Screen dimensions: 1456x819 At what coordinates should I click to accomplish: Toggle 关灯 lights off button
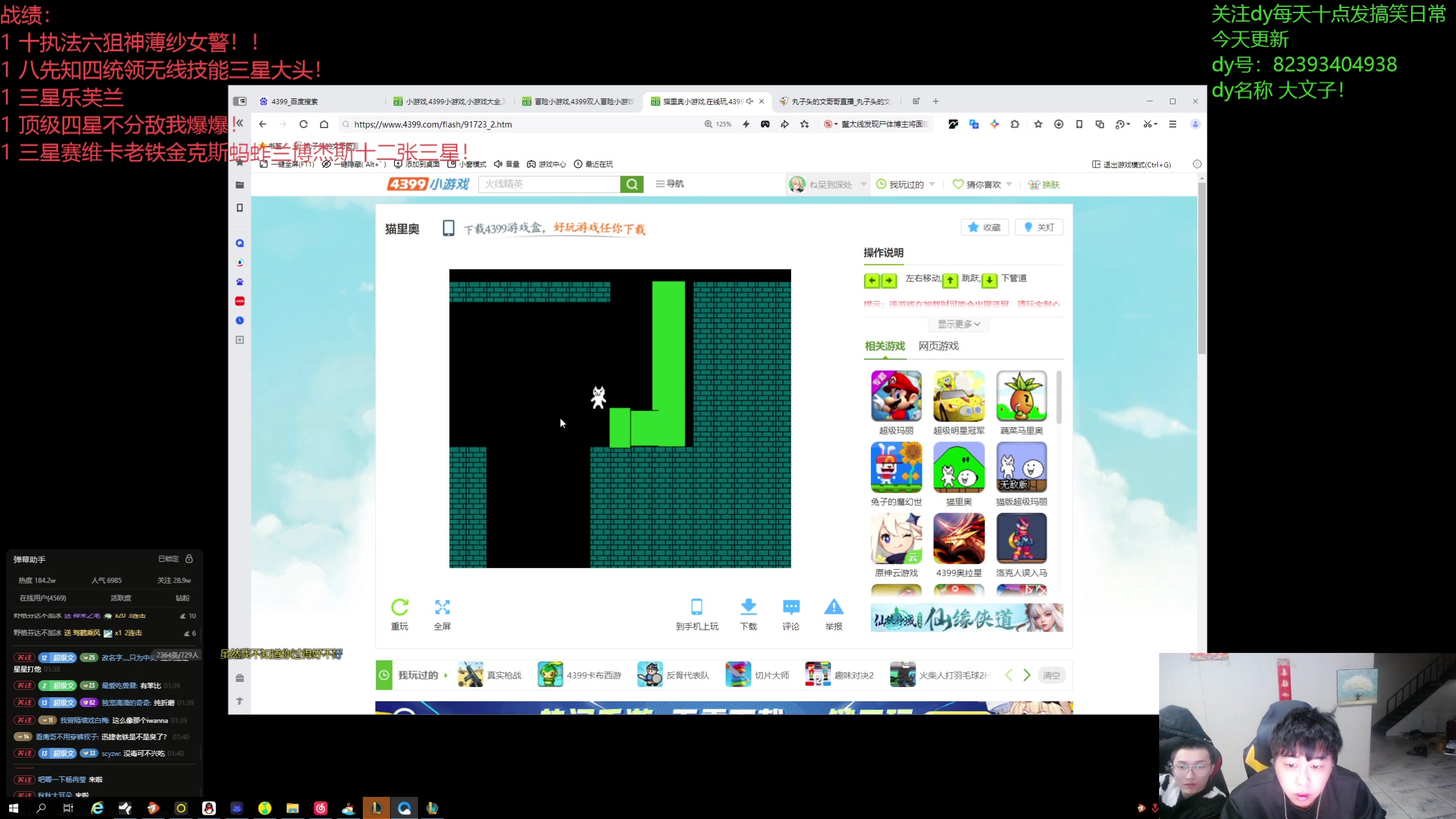(x=1039, y=227)
